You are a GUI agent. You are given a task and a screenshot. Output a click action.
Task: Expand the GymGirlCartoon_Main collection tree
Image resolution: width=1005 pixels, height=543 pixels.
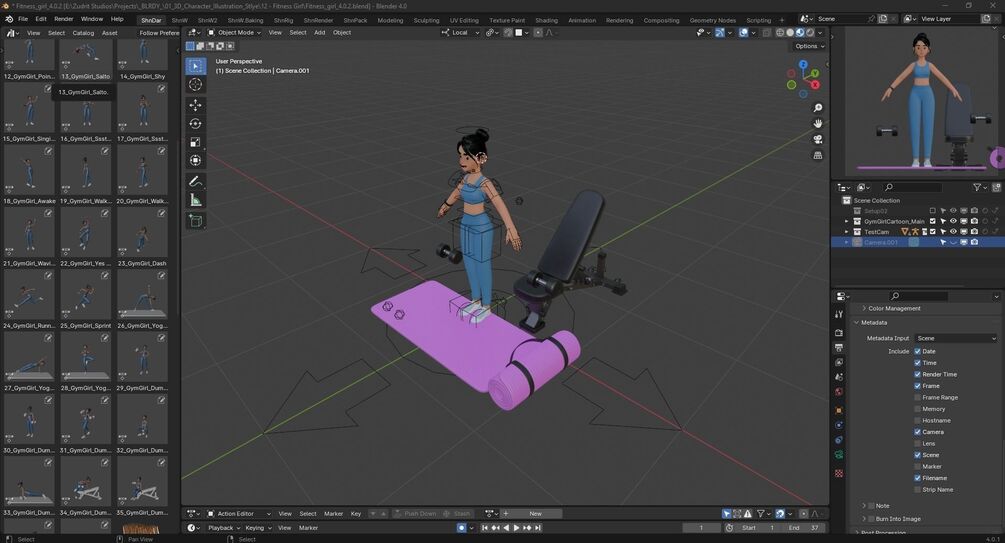click(846, 221)
